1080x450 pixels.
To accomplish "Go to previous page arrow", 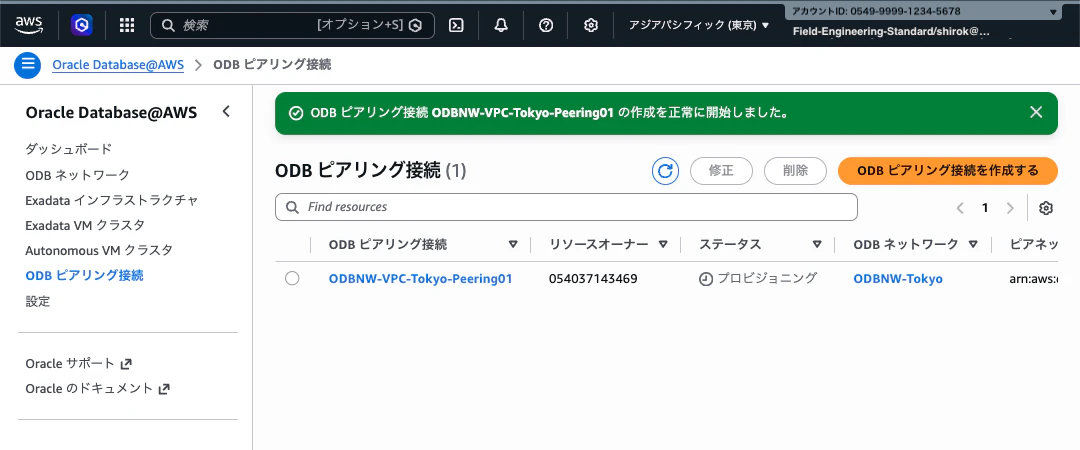I will pyautogui.click(x=960, y=208).
